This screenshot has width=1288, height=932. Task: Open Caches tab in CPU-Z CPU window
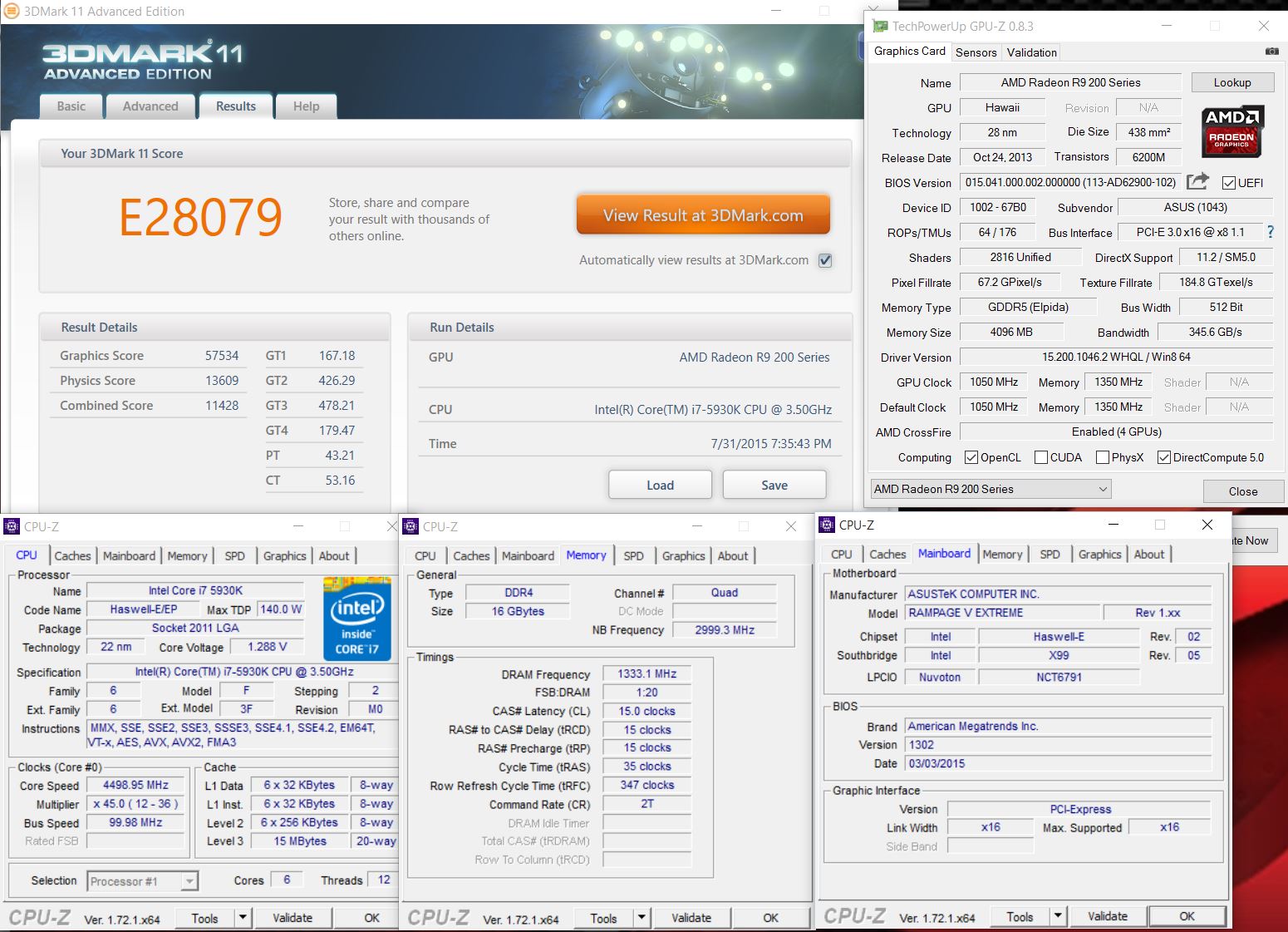72,556
